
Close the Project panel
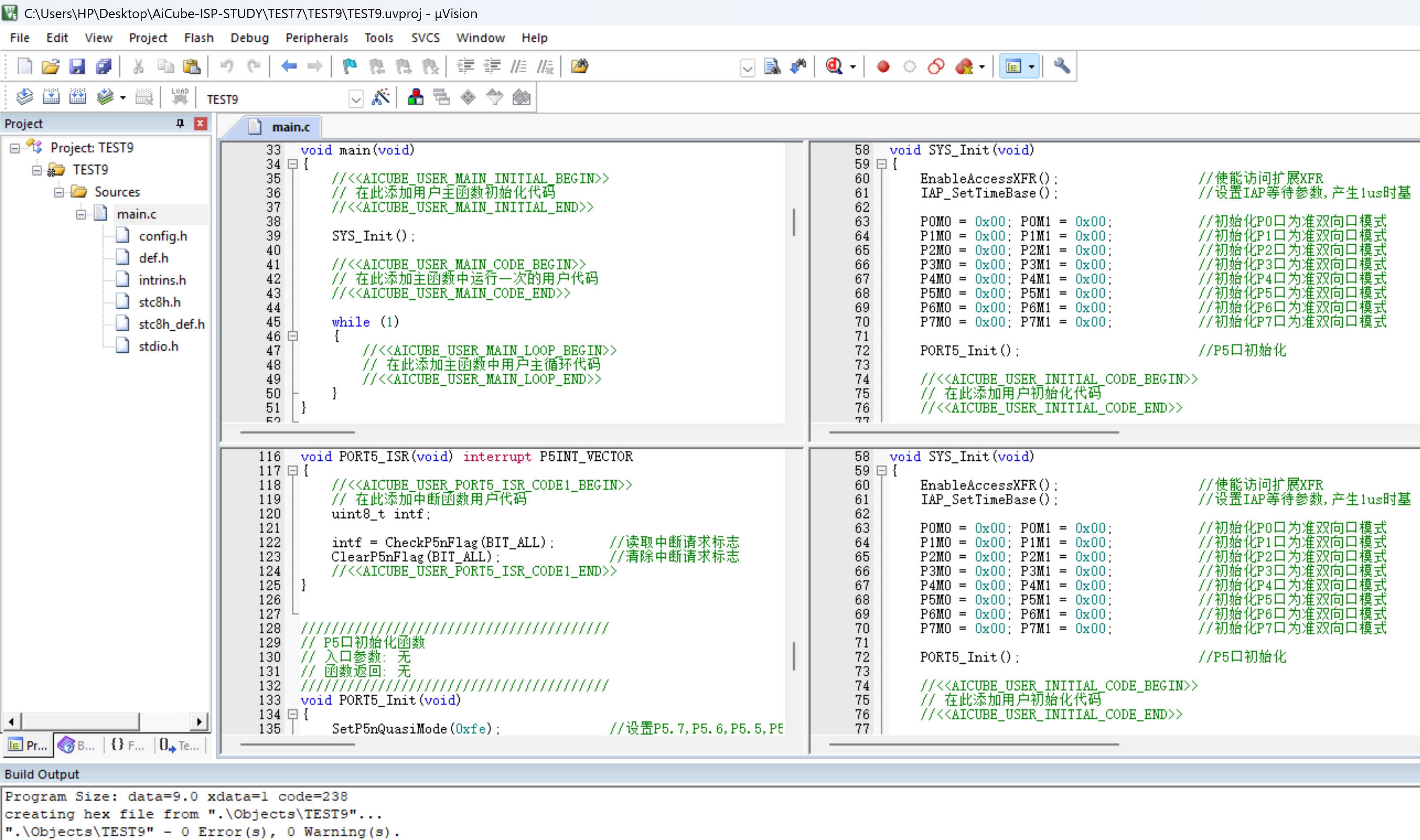pyautogui.click(x=200, y=123)
